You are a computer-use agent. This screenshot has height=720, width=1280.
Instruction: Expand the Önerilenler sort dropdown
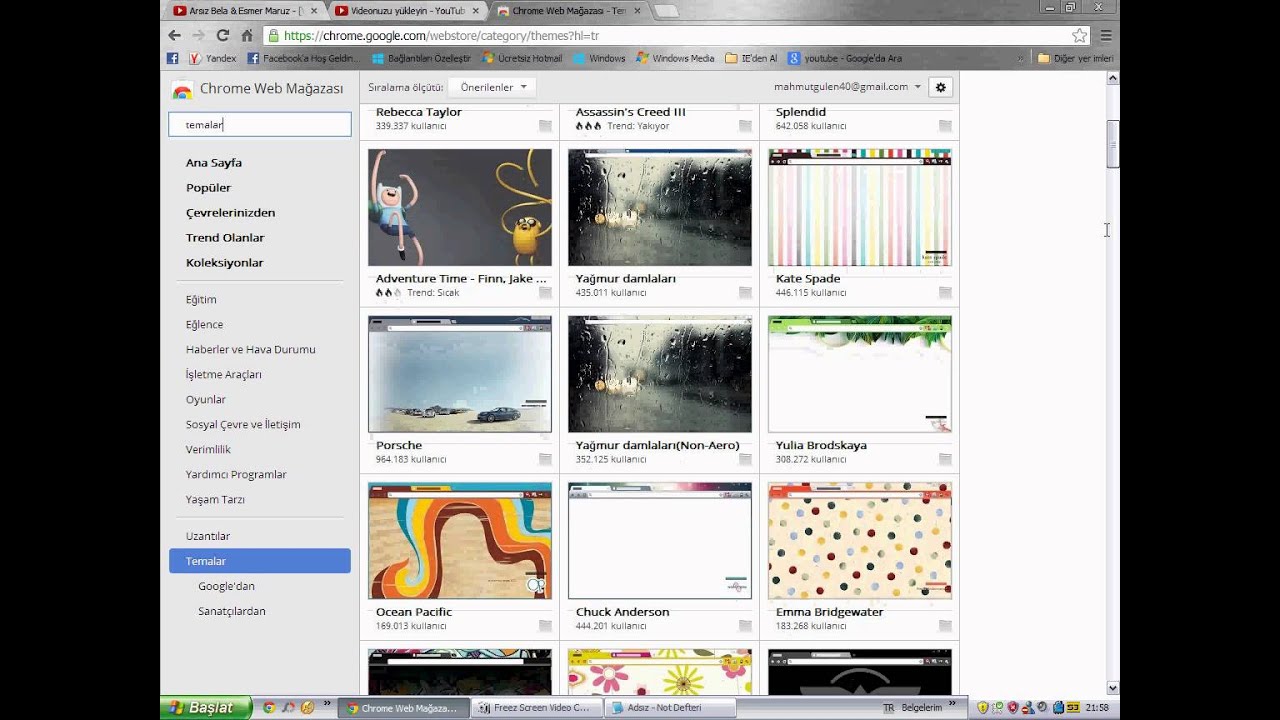(x=492, y=87)
